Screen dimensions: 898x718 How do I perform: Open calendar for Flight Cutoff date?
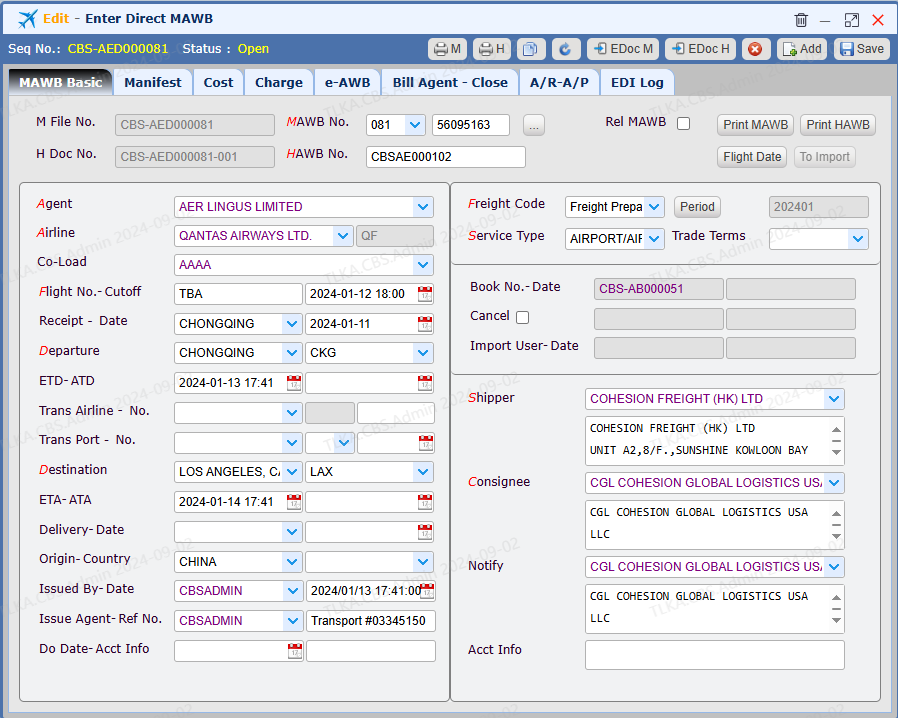425,294
